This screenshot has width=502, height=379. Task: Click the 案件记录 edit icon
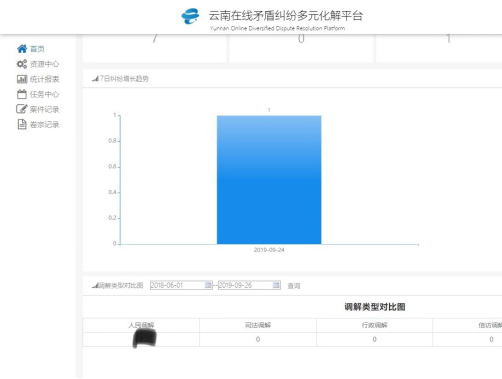click(x=22, y=109)
